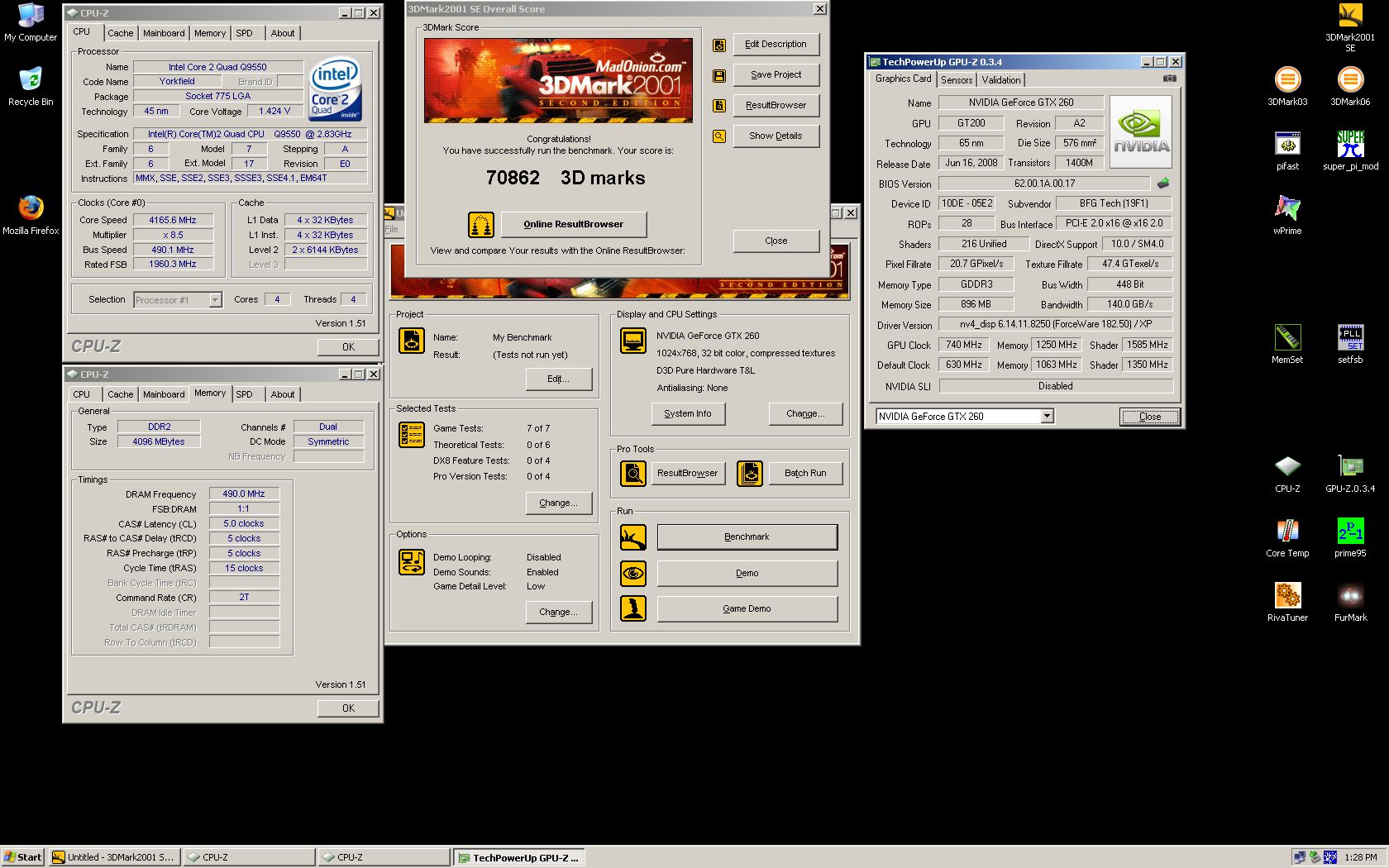Click the Edit Description icon in 3DMark score
The height and width of the screenshot is (868, 1389).
(719, 45)
